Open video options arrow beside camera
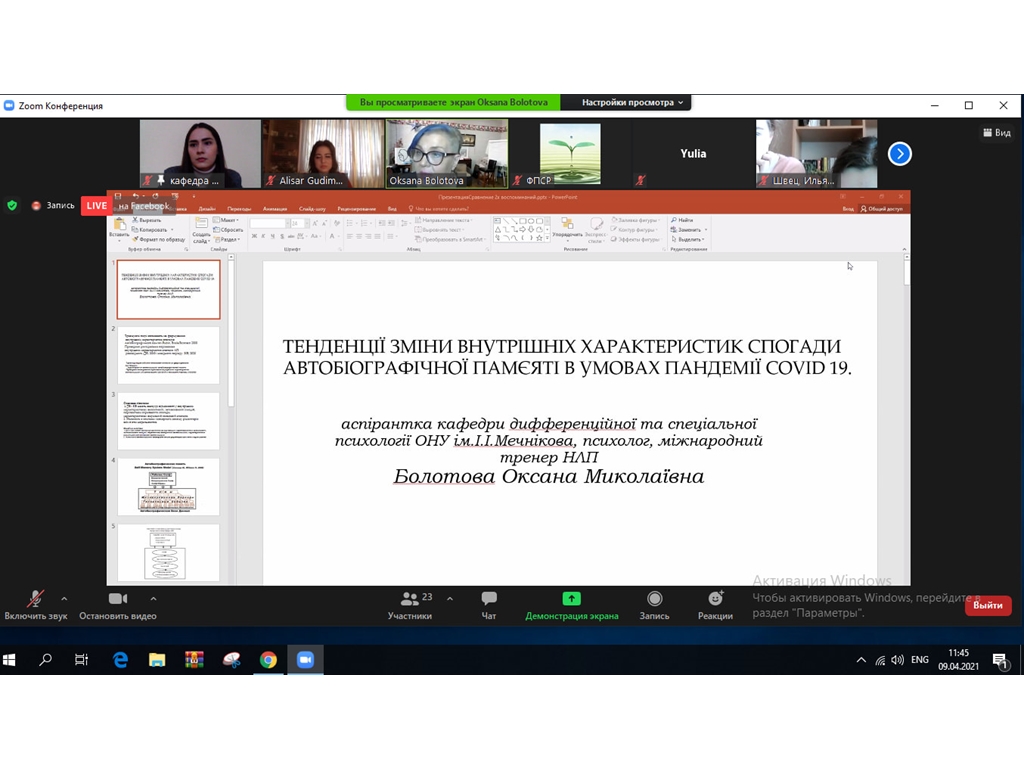Image resolution: width=1024 pixels, height=768 pixels. click(x=153, y=598)
